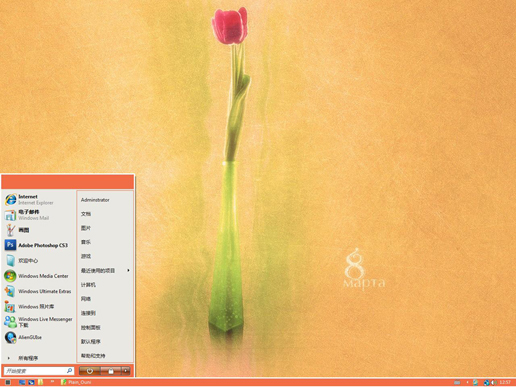
Task: Open the Welcome Center (欢迎中心)
Action: coord(38,261)
